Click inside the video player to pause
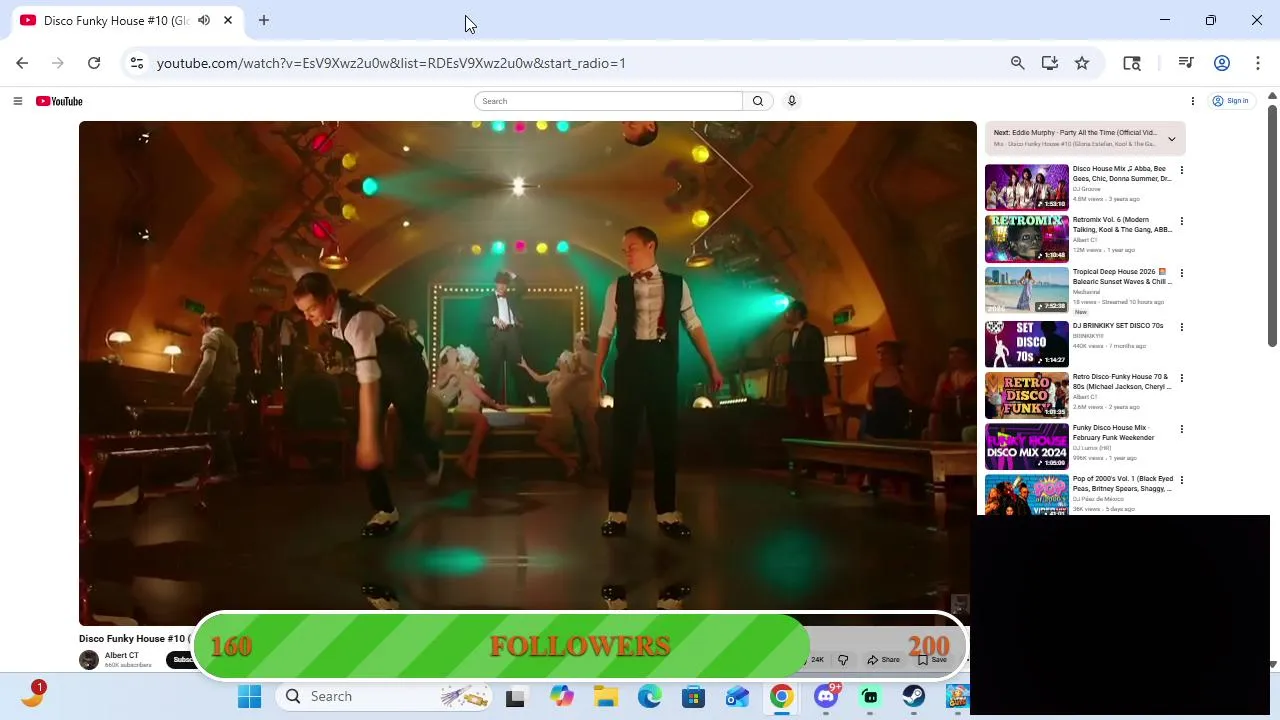The width and height of the screenshot is (1280, 720). (528, 373)
